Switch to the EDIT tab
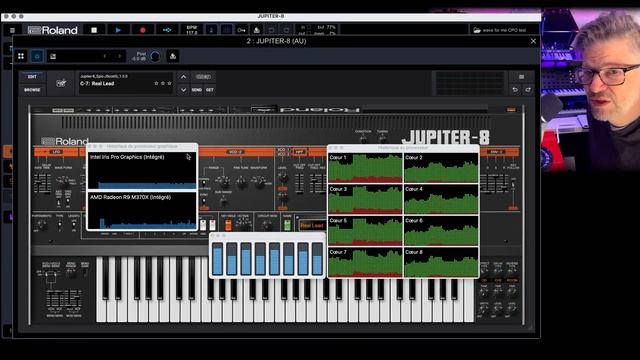Screen dimensions: 640x360 coord(32,77)
